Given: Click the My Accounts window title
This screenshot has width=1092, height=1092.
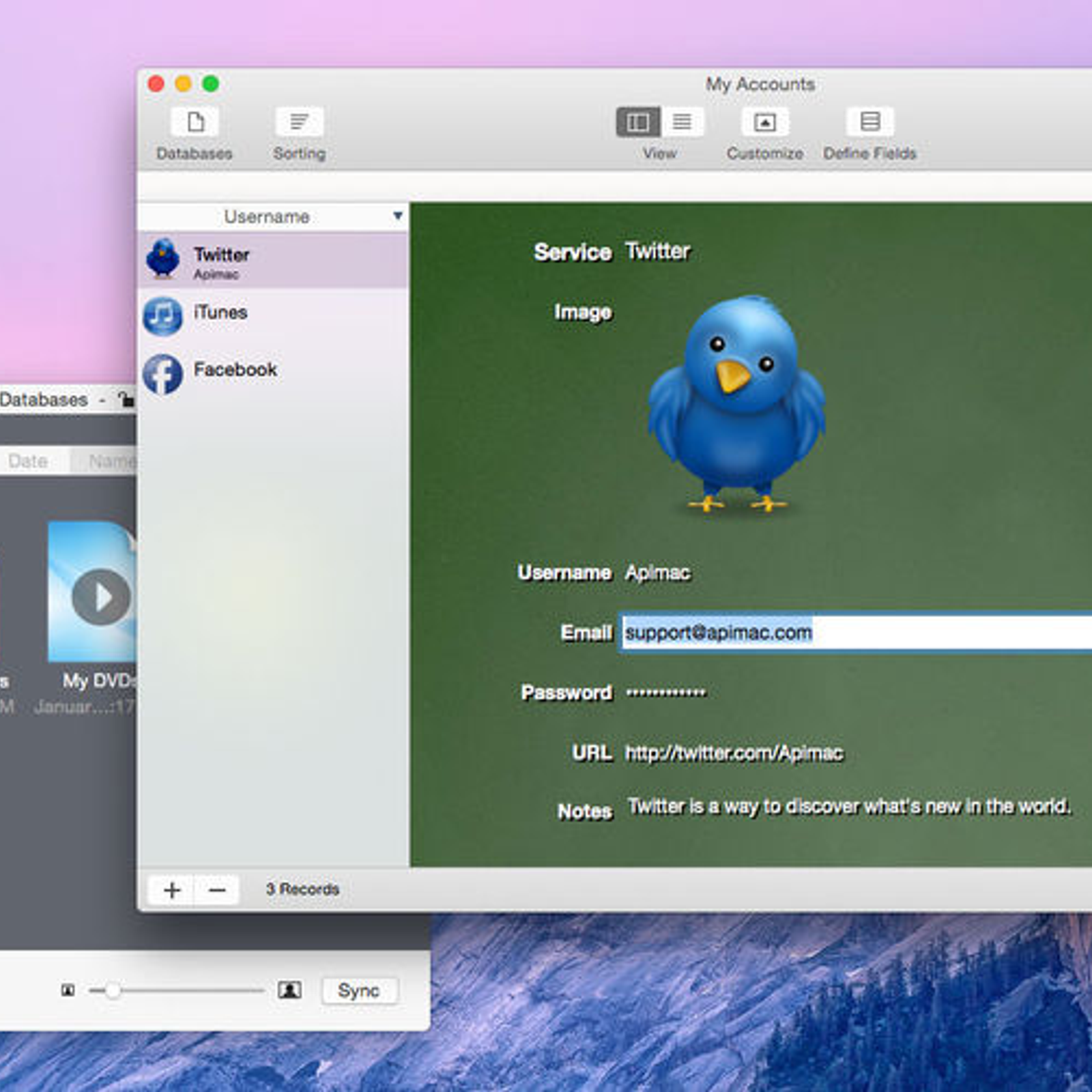Looking at the screenshot, I should (760, 84).
